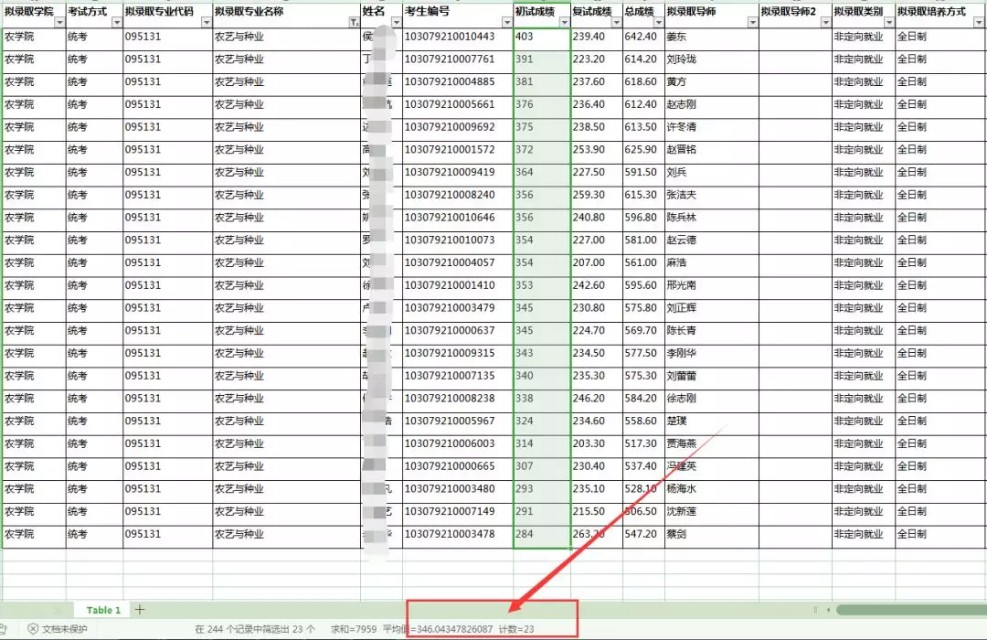The height and width of the screenshot is (640, 987).
Task: Select the 总成绩 header cell
Action: pyautogui.click(x=643, y=16)
